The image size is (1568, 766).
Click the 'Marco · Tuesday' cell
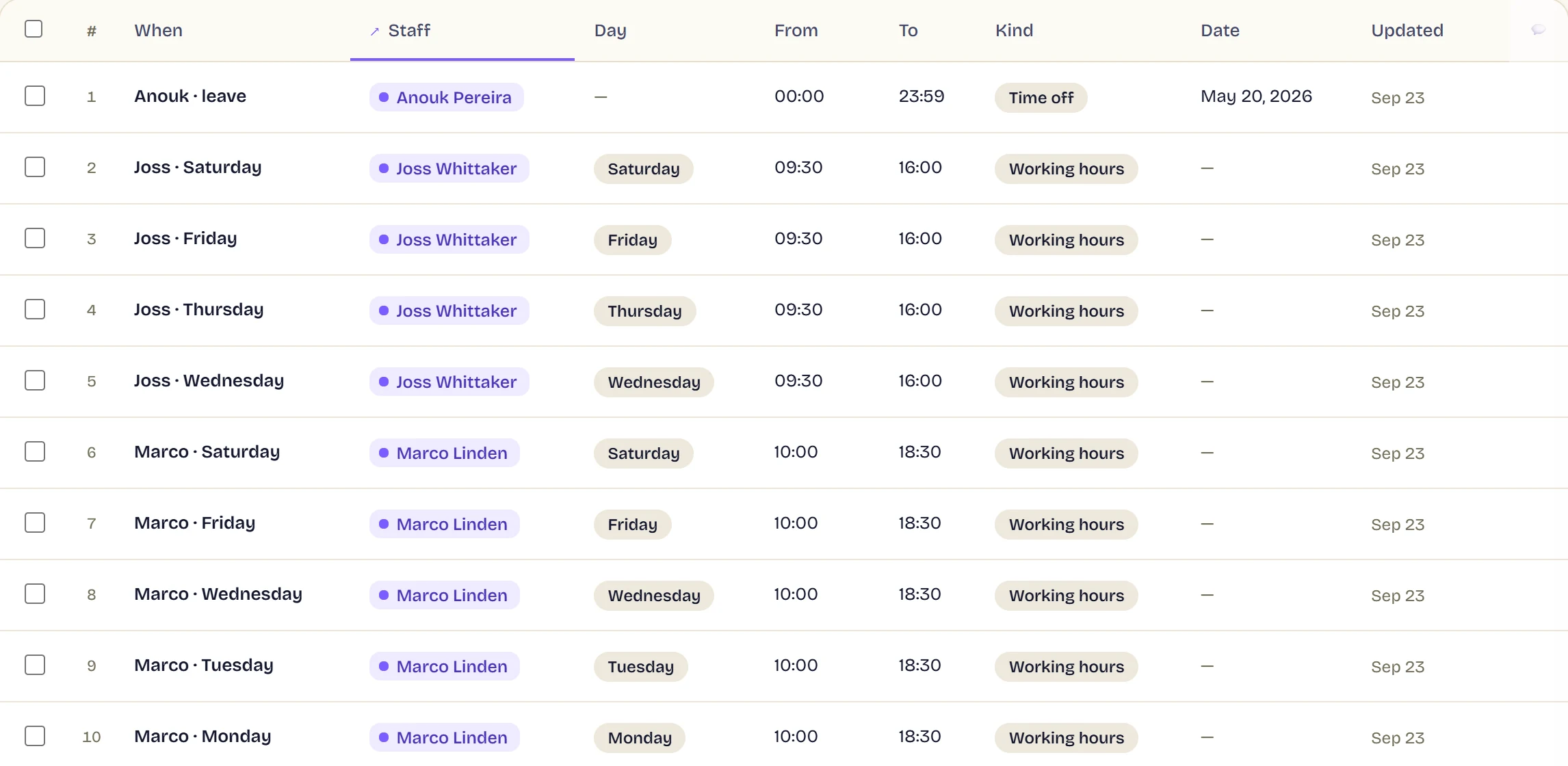click(x=204, y=665)
